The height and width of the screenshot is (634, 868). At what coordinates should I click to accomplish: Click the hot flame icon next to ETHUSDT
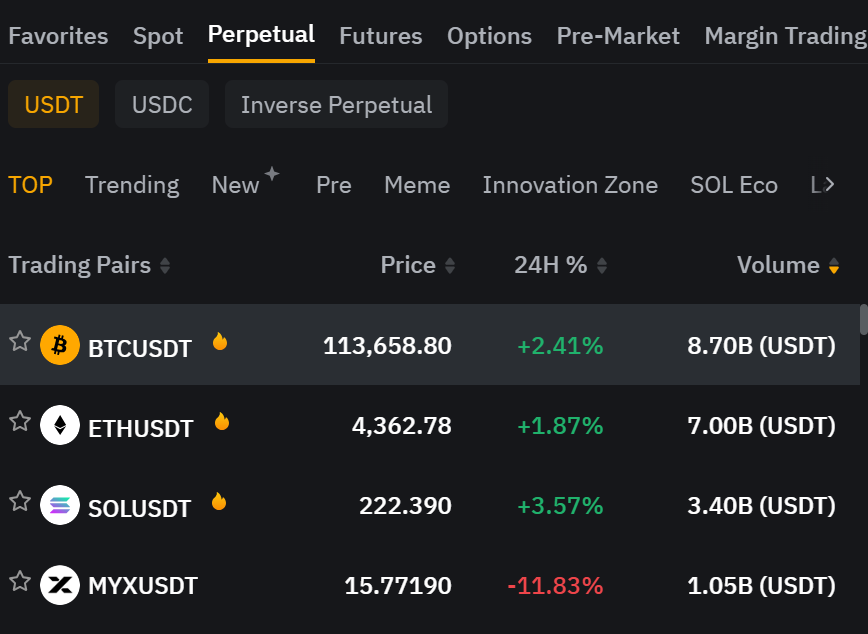(x=222, y=422)
